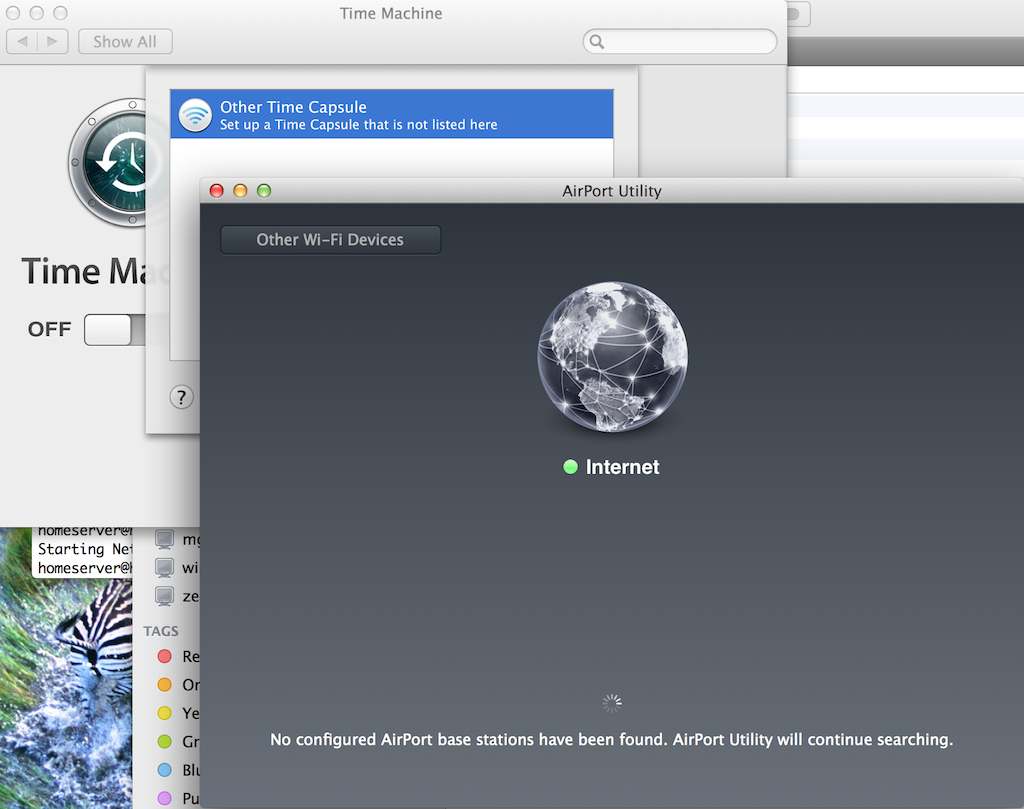Image resolution: width=1024 pixels, height=809 pixels.
Task: Select the yellow tag in Finder sidebar
Action: click(165, 713)
